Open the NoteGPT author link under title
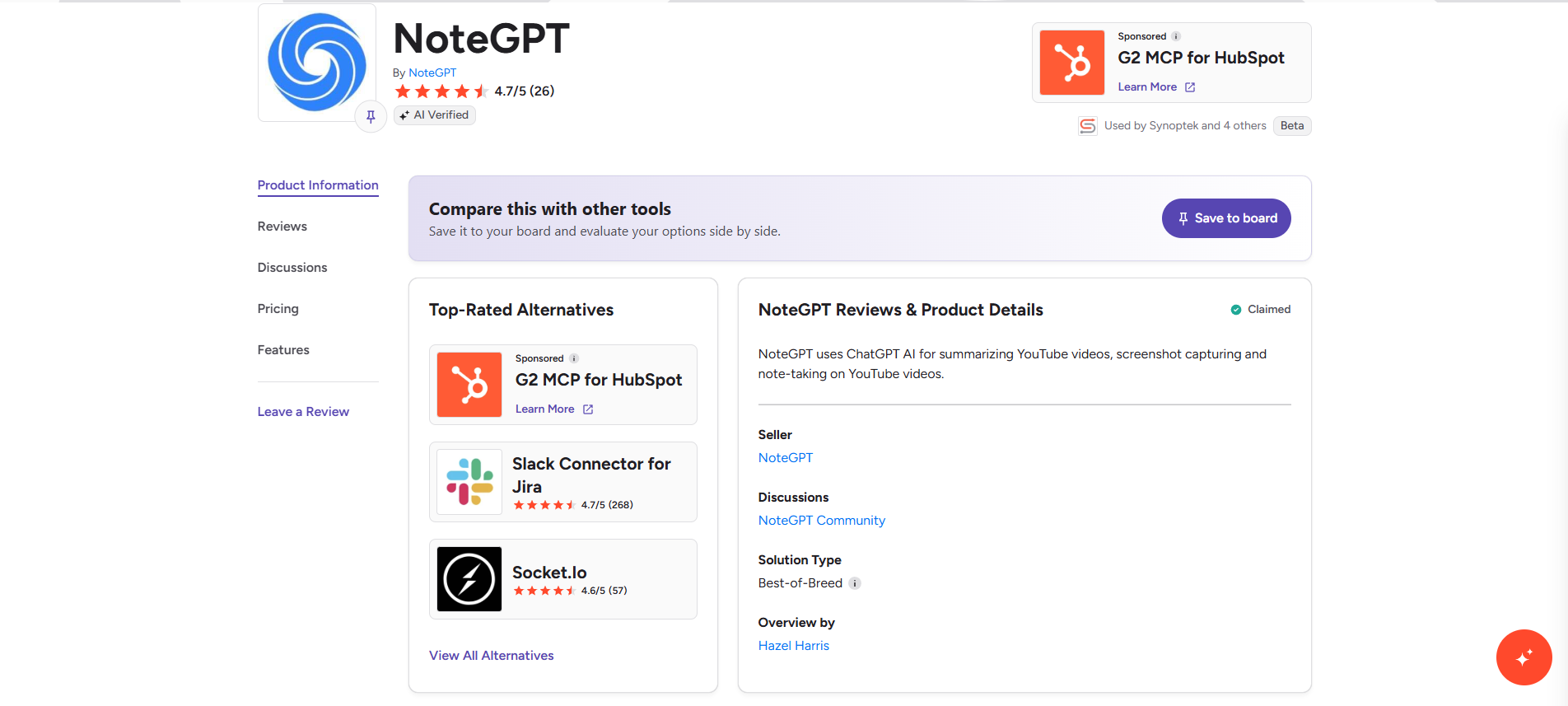This screenshot has width=1568, height=706. pos(432,72)
